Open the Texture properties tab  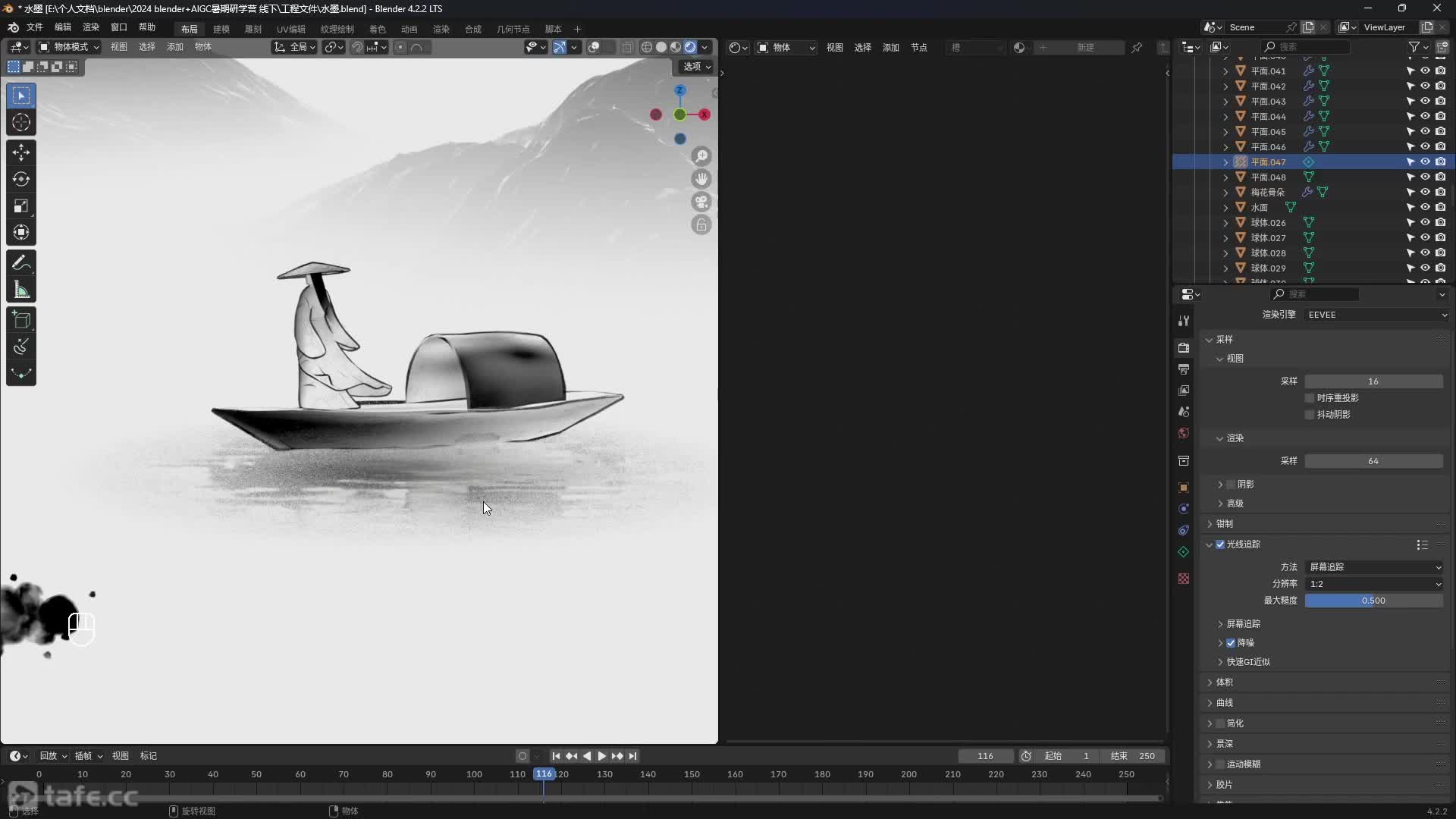tap(1184, 579)
